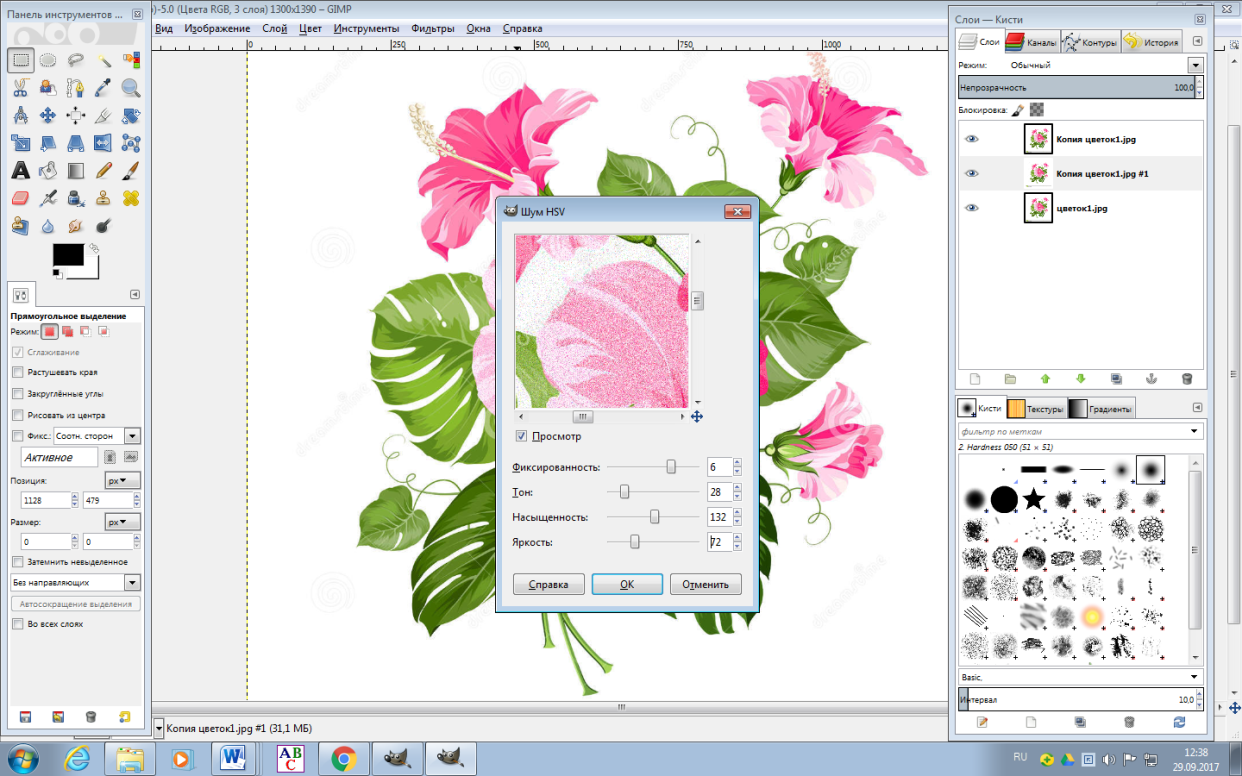Image resolution: width=1242 pixels, height=776 pixels.
Task: Anchor the floating layer in Layers panel
Action: tap(1150, 379)
